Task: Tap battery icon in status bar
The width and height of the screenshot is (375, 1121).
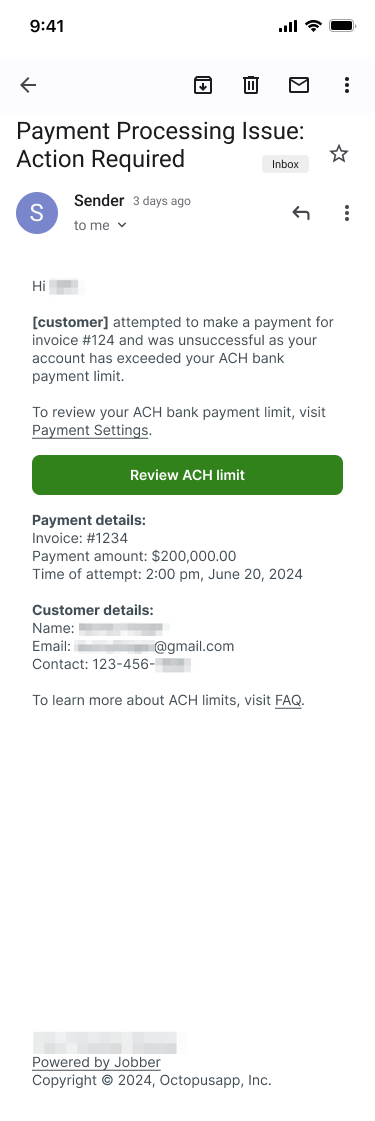Action: pos(343,26)
